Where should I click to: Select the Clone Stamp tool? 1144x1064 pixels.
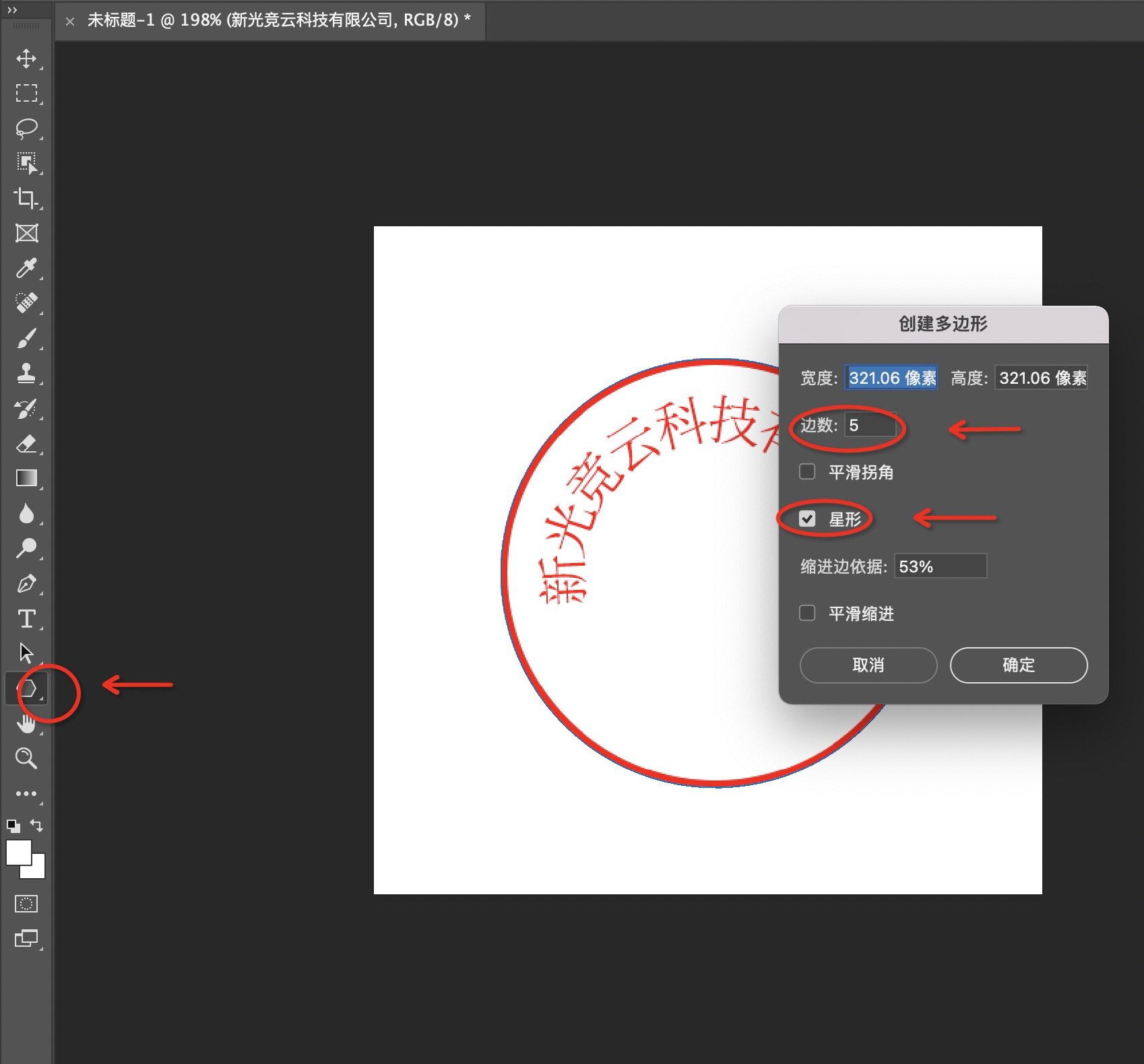(x=26, y=373)
